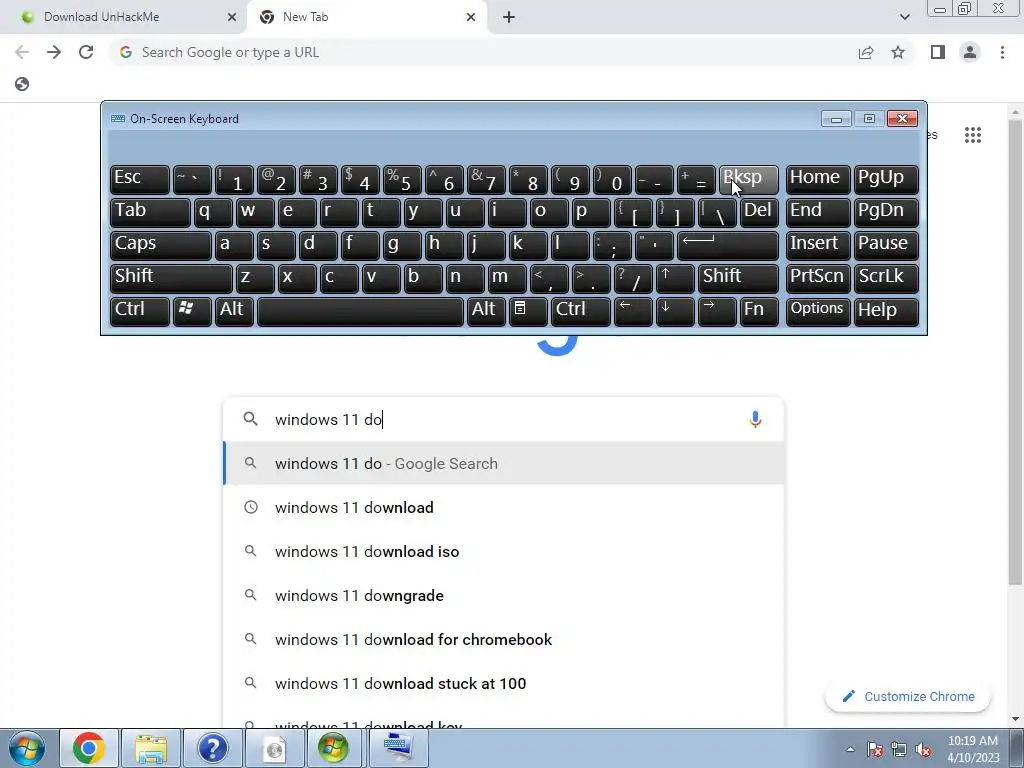Click the space bar on On-Screen Keyboard
The image size is (1024, 768).
(360, 312)
